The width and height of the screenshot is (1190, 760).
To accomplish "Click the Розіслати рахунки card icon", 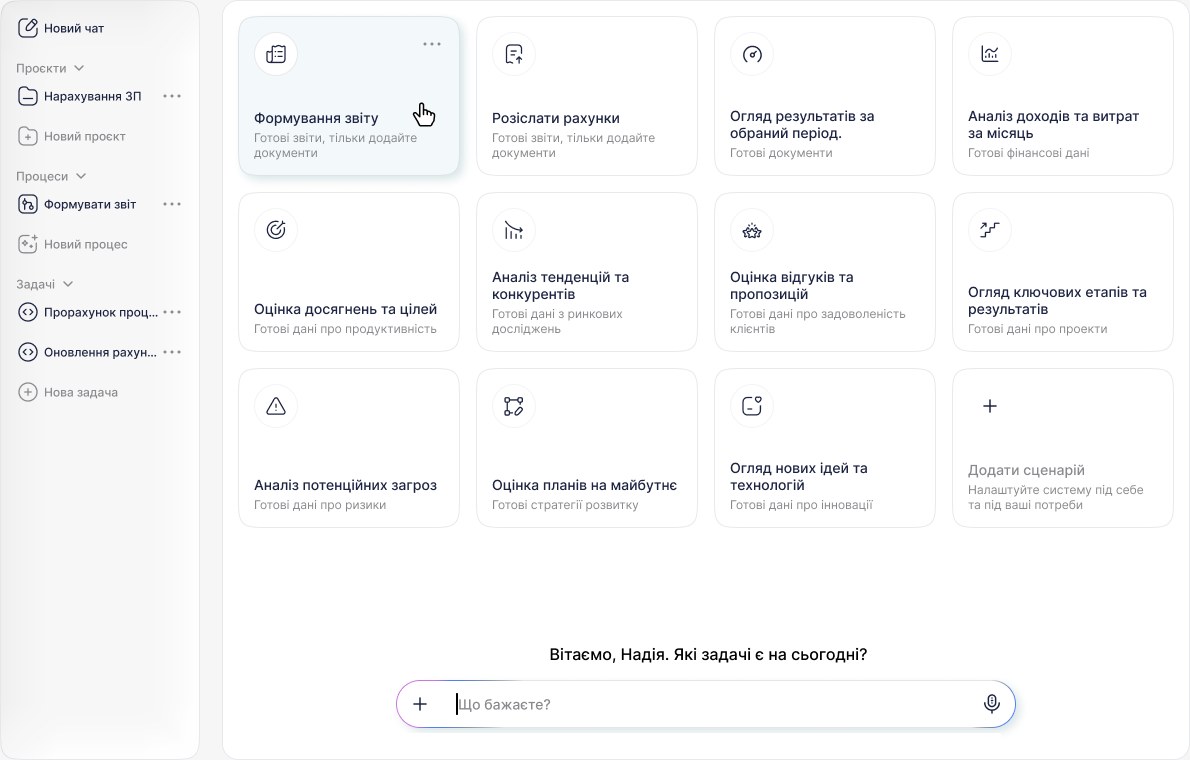I will 514,54.
